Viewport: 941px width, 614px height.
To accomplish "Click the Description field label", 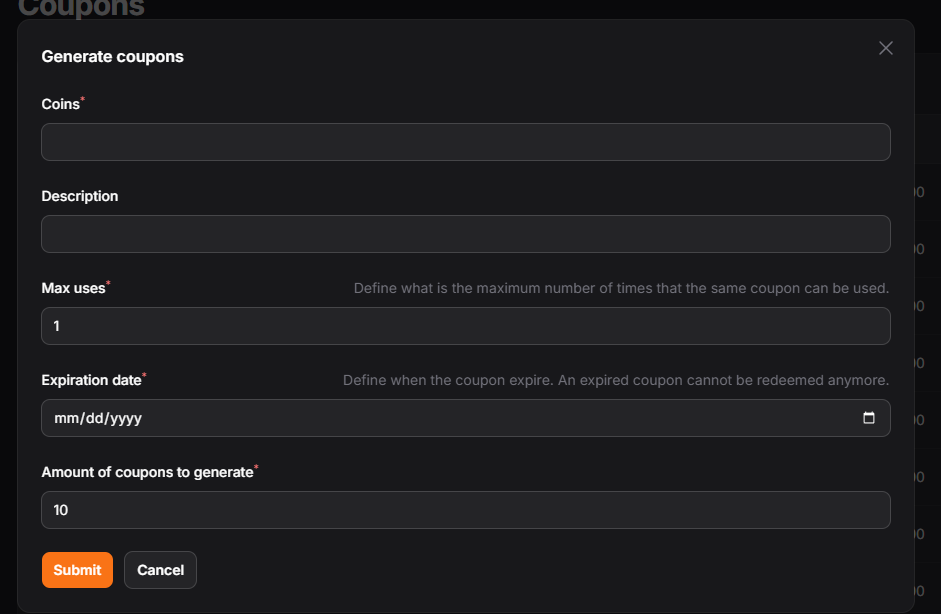I will [80, 196].
